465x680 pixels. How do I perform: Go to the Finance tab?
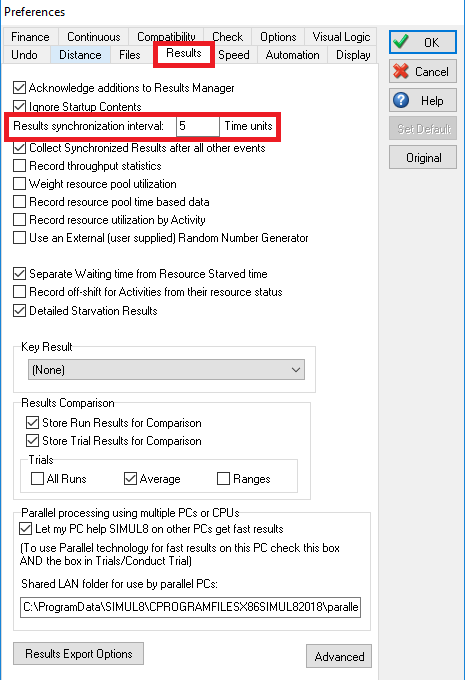(x=30, y=37)
